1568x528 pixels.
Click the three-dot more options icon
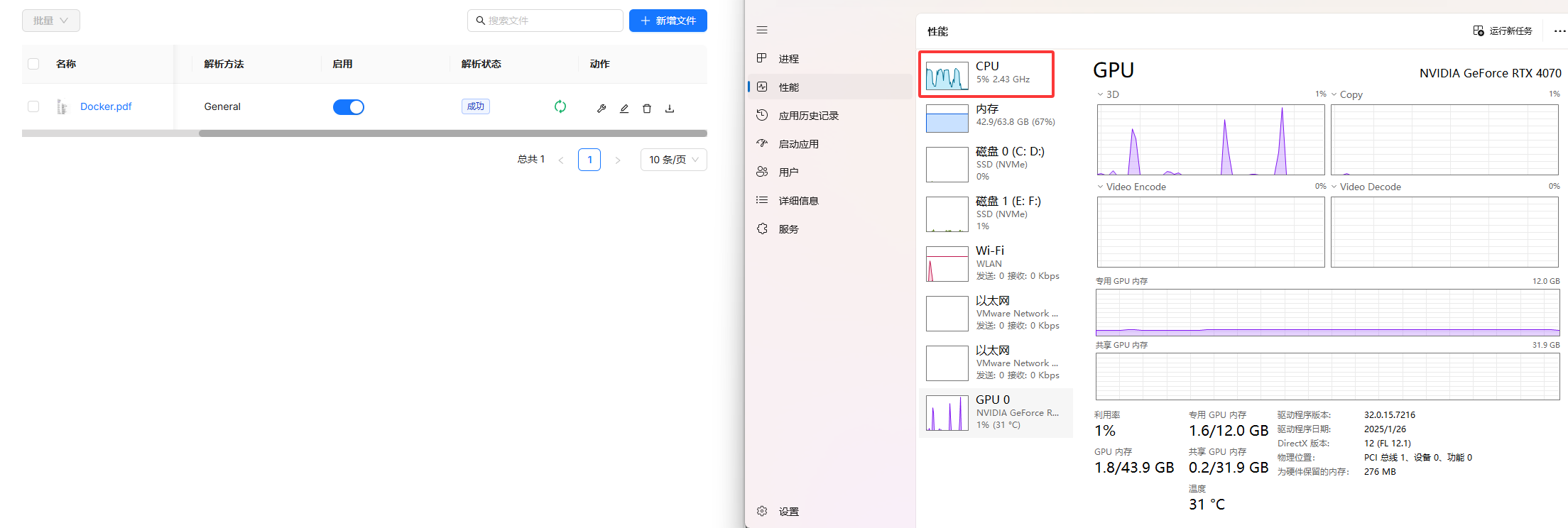[1559, 31]
